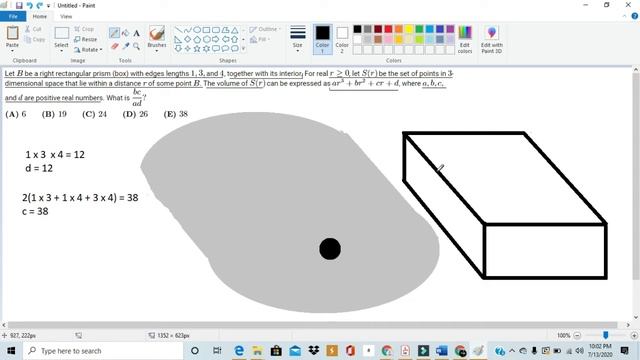
Task: Click the Crop button
Action: pos(84,29)
